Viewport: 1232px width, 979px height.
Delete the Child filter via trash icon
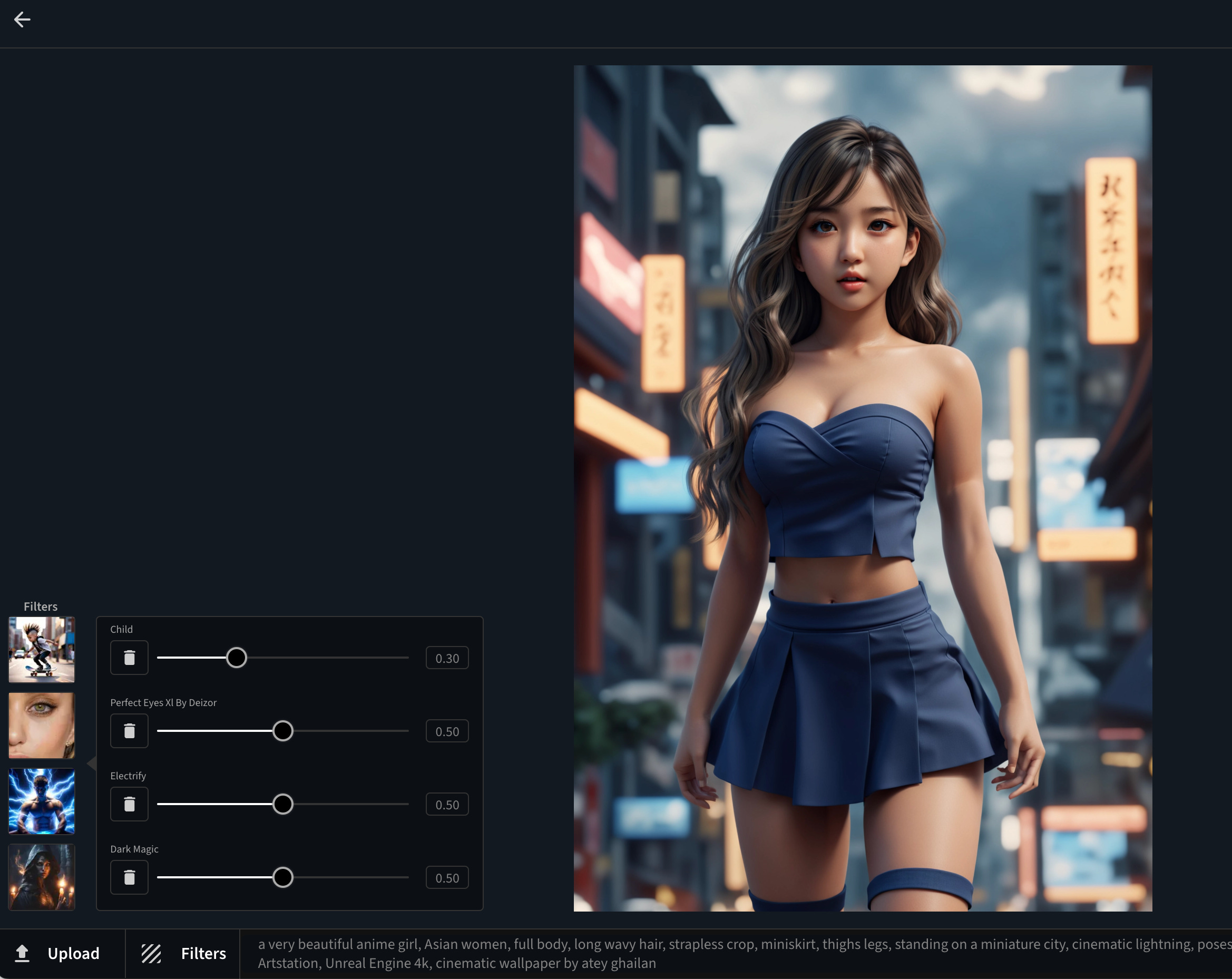click(129, 658)
